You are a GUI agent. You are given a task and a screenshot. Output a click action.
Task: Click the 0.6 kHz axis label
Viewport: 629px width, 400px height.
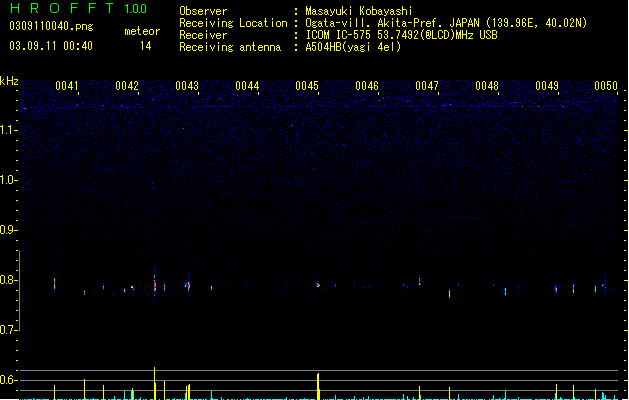point(9,380)
